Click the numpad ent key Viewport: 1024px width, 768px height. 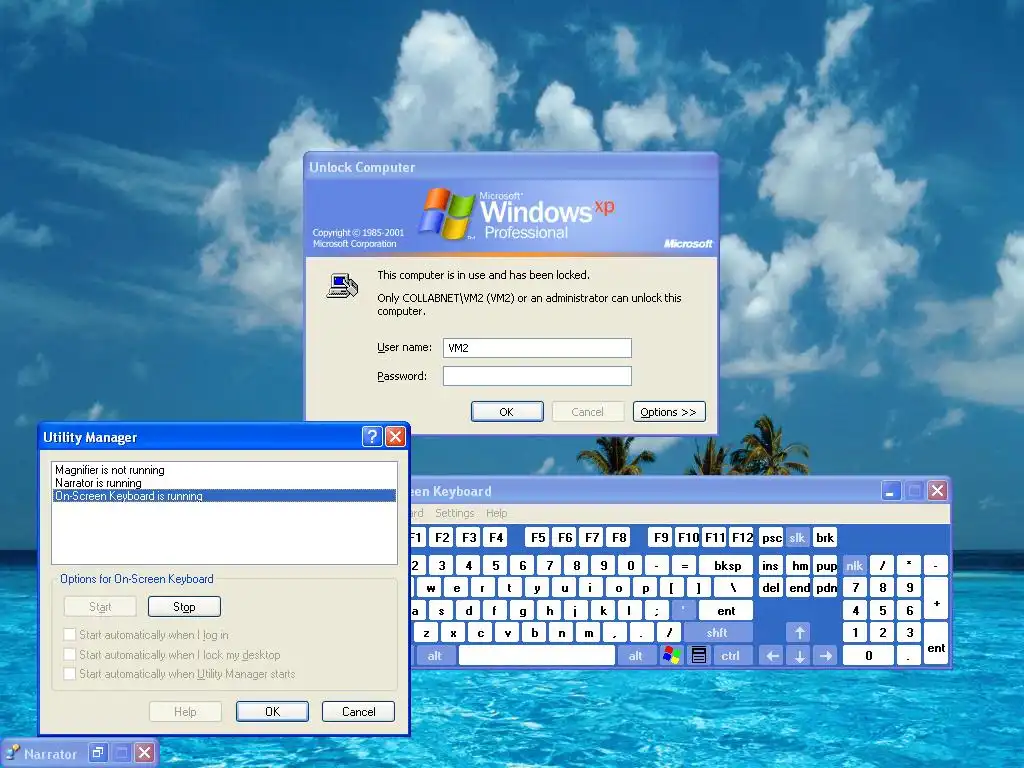pyautogui.click(x=936, y=643)
